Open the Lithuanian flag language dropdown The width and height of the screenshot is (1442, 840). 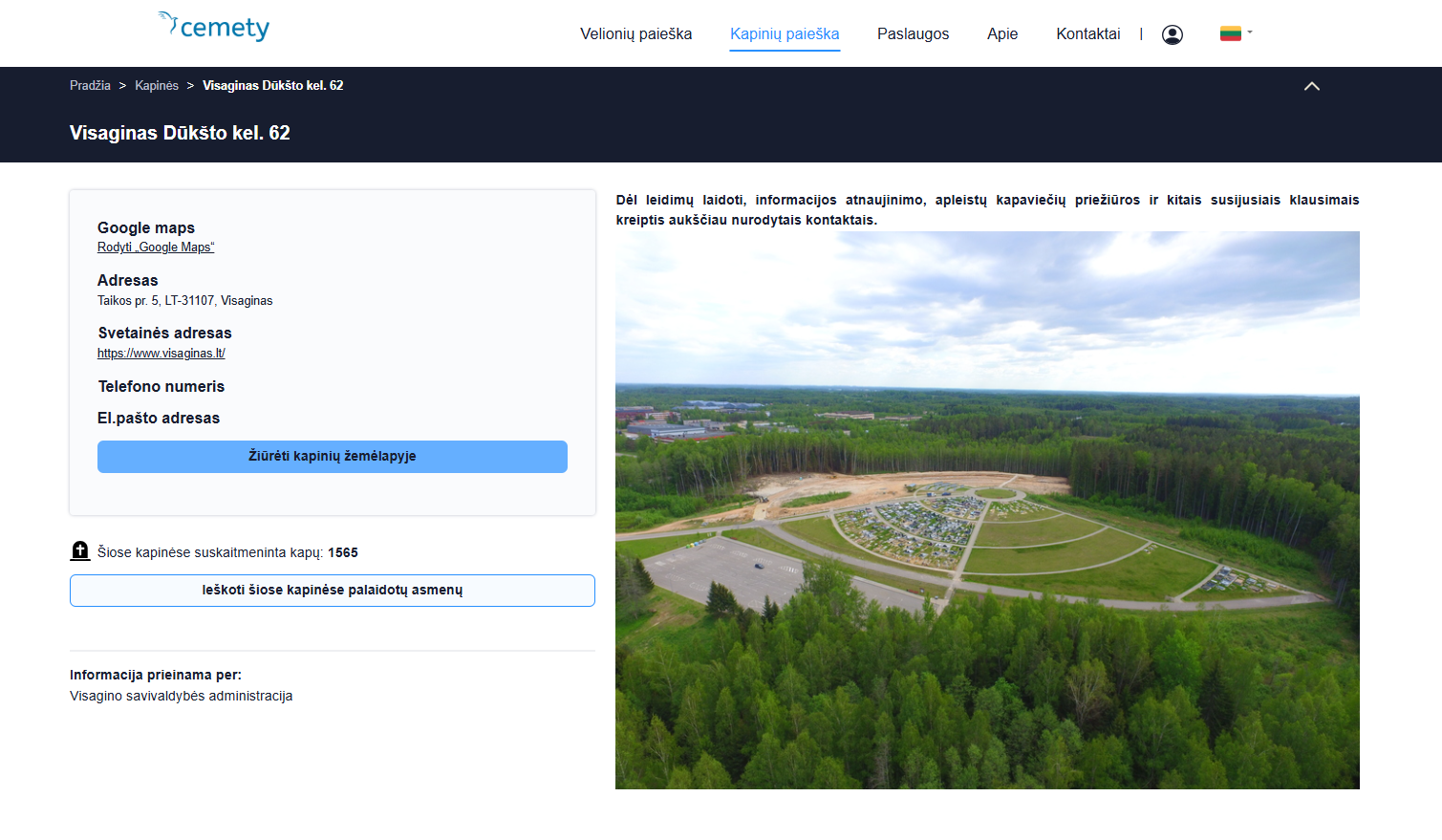tap(1236, 33)
